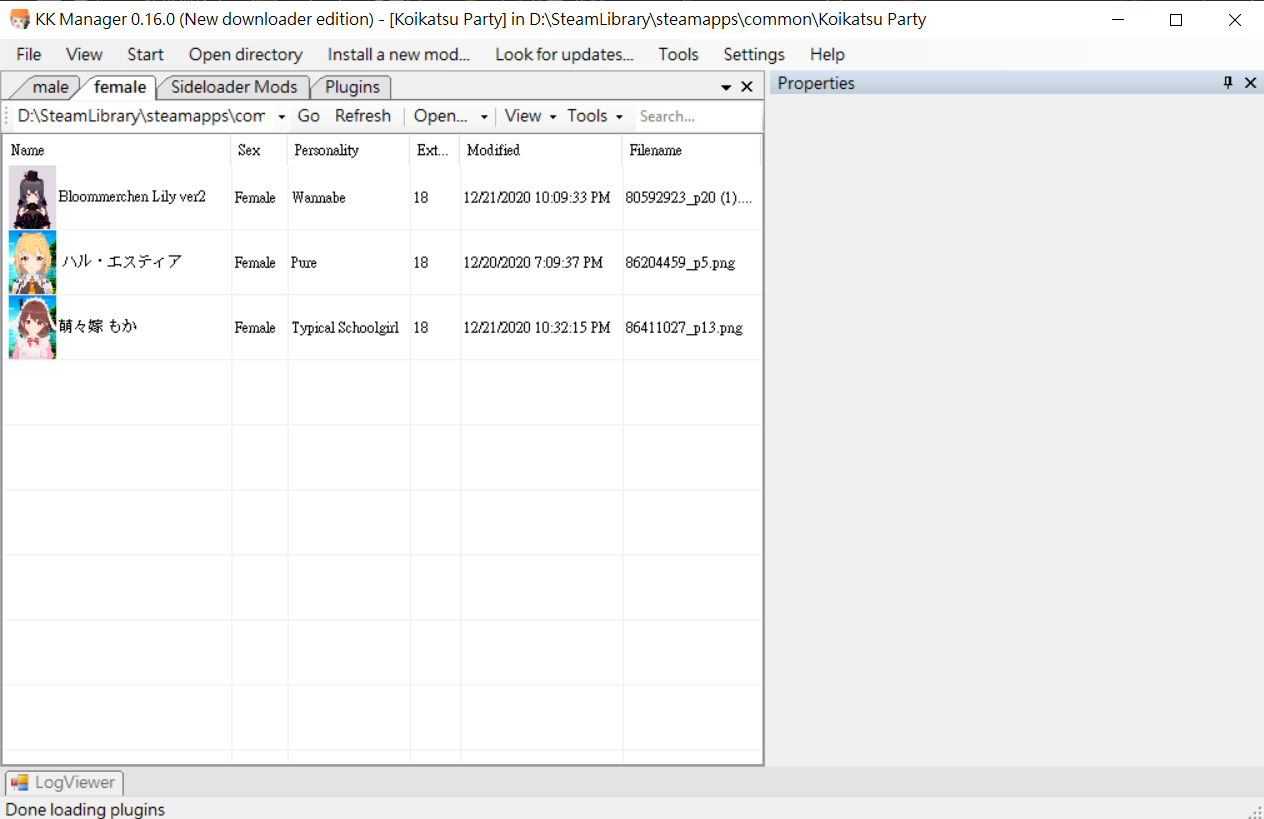Click the Open... toolbar button
The height and width of the screenshot is (819, 1264).
pos(441,116)
